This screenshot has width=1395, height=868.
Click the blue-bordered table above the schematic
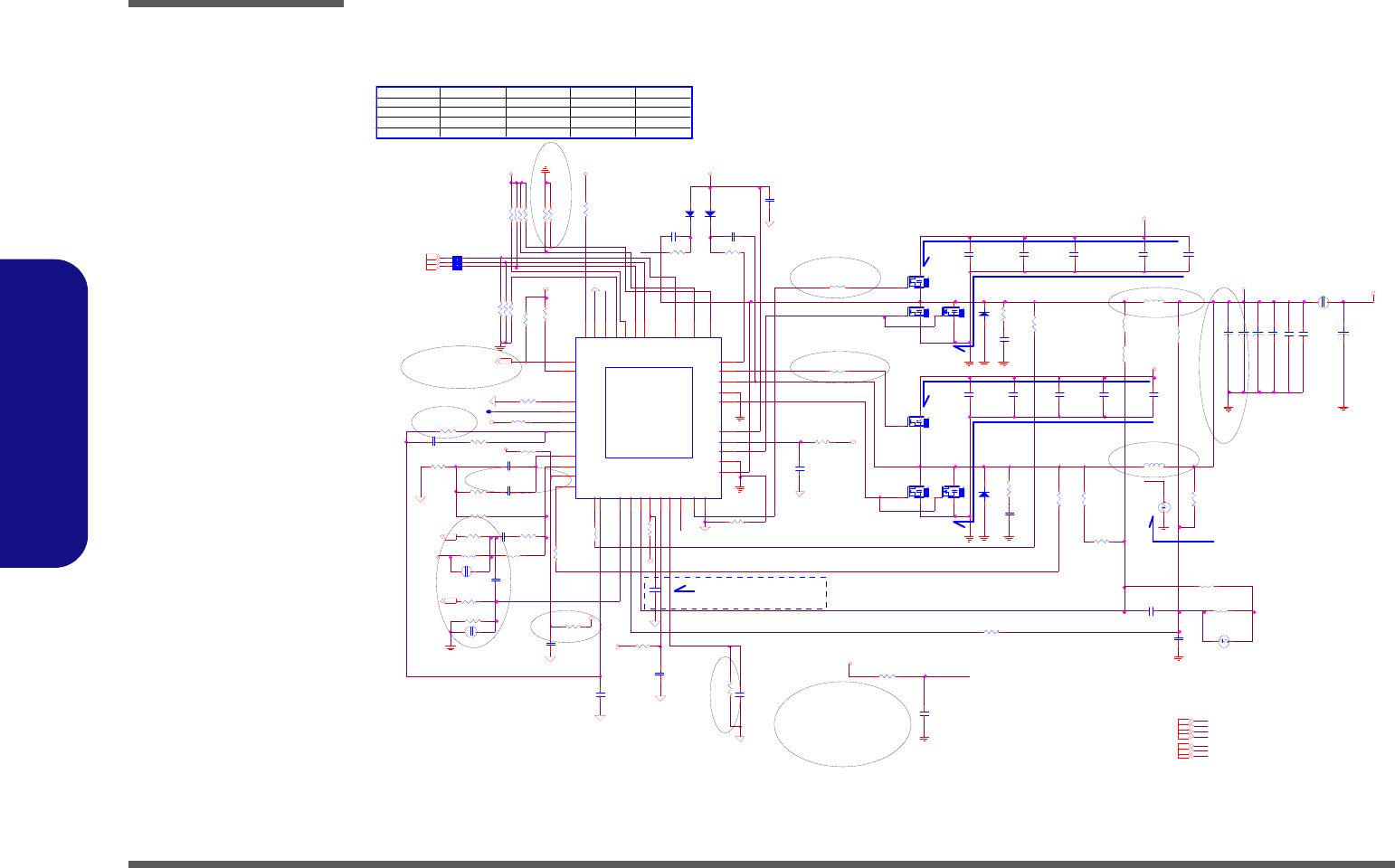pos(534,112)
